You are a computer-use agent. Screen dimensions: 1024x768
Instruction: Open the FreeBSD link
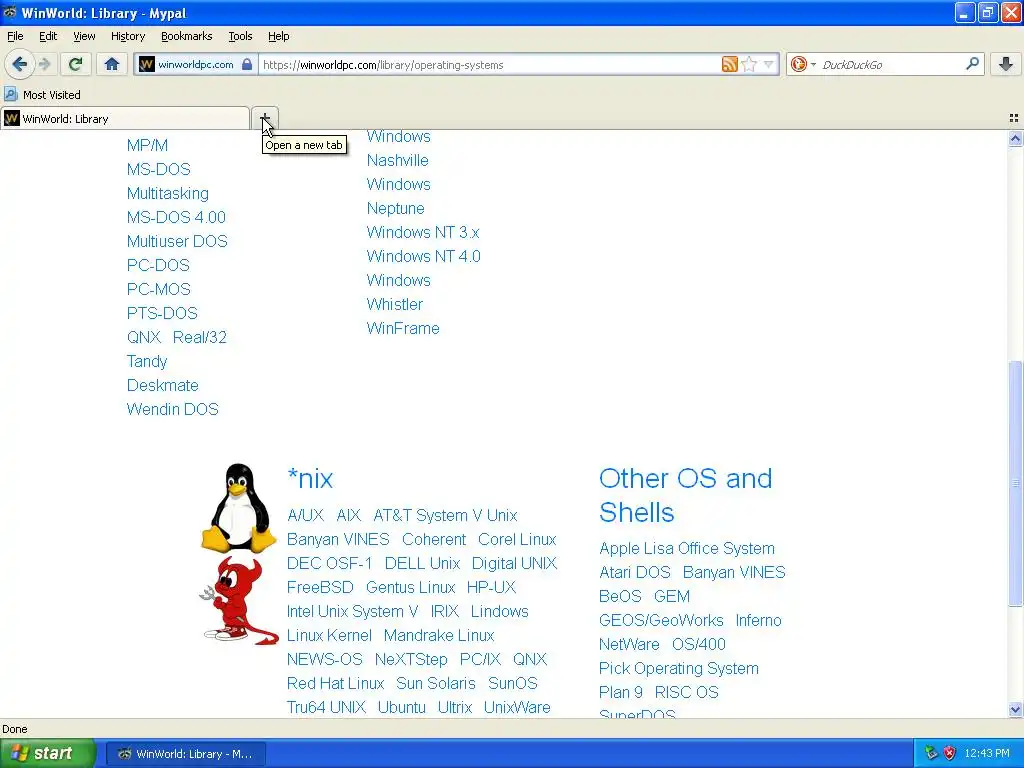(x=320, y=587)
